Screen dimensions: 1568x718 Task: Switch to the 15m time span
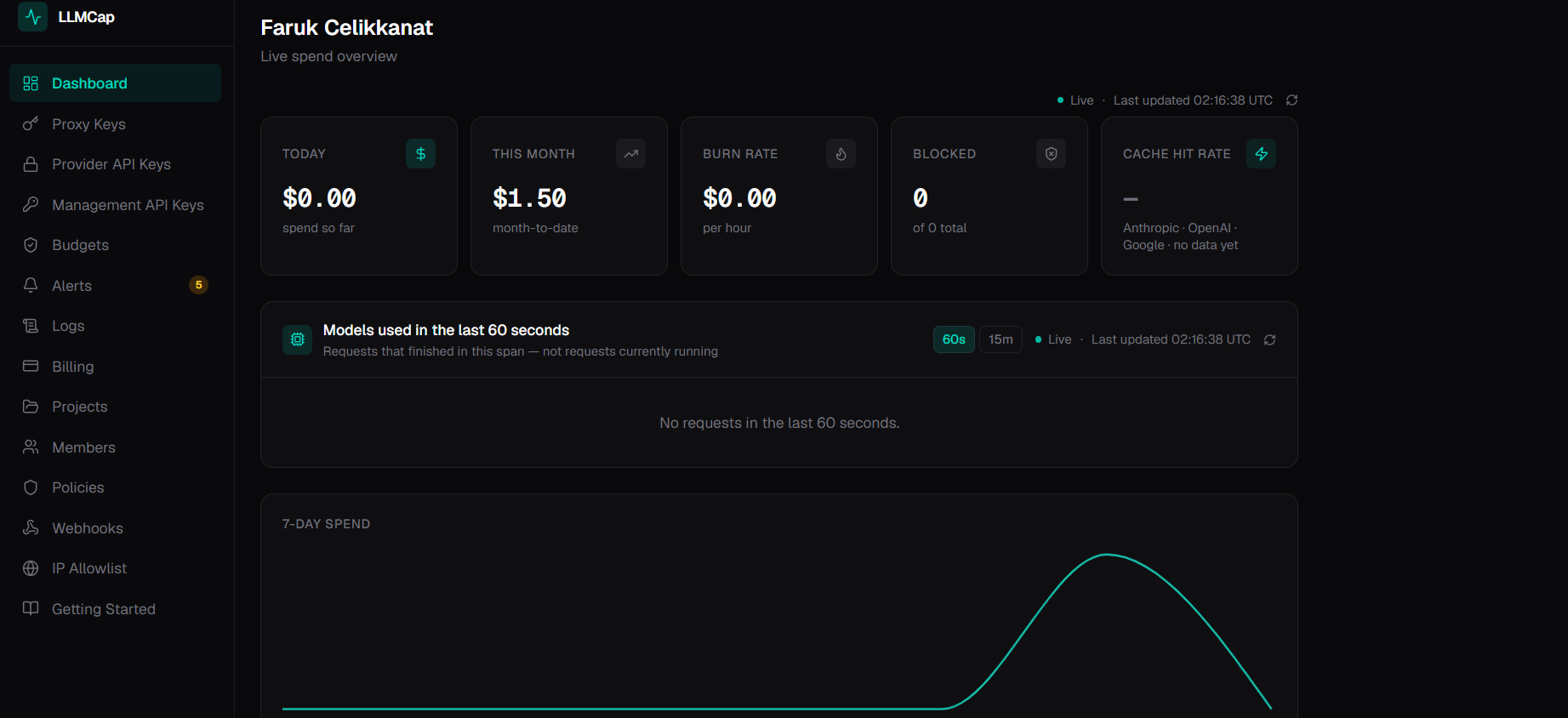1001,339
